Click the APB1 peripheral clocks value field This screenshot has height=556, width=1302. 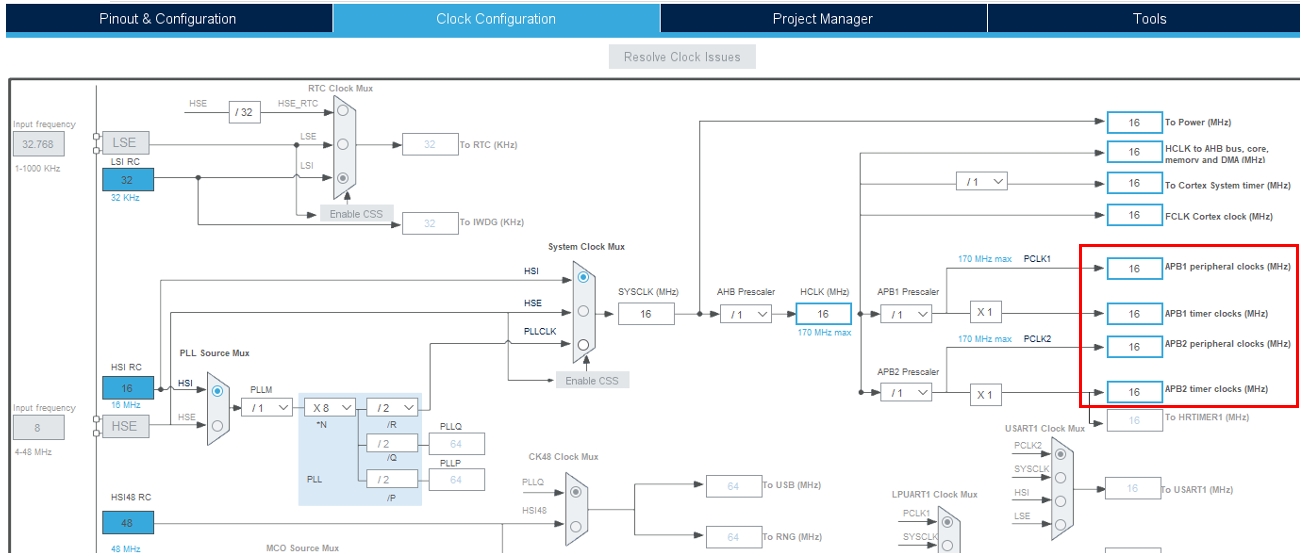tap(1134, 268)
